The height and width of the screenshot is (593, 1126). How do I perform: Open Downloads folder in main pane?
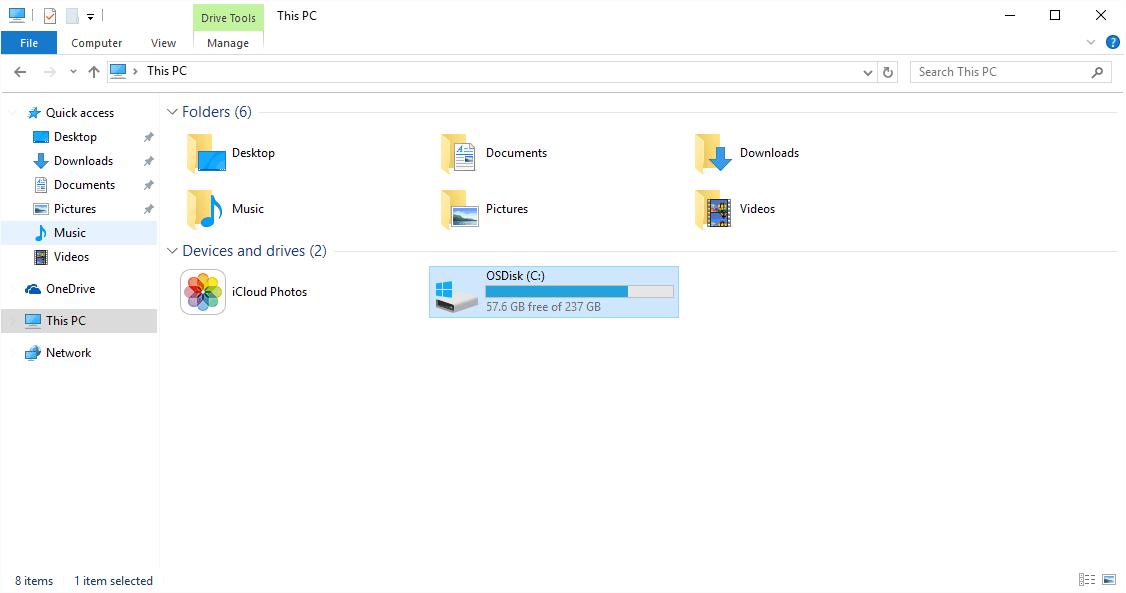coord(713,153)
